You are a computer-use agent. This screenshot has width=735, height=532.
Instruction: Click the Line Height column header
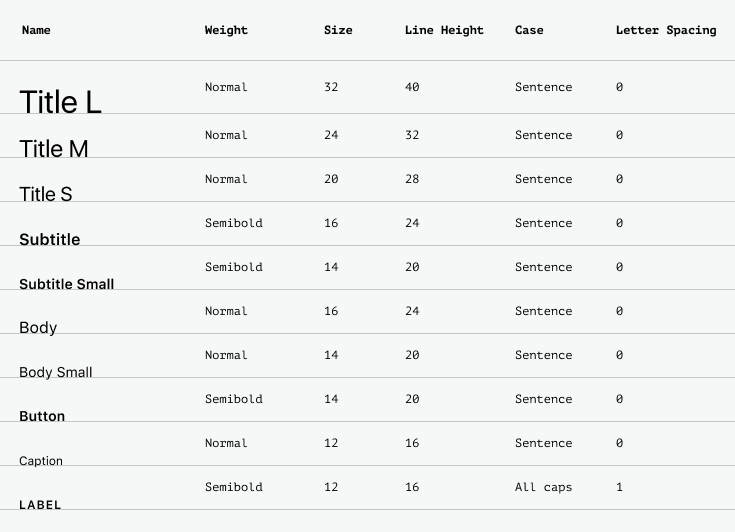pyautogui.click(x=444, y=30)
